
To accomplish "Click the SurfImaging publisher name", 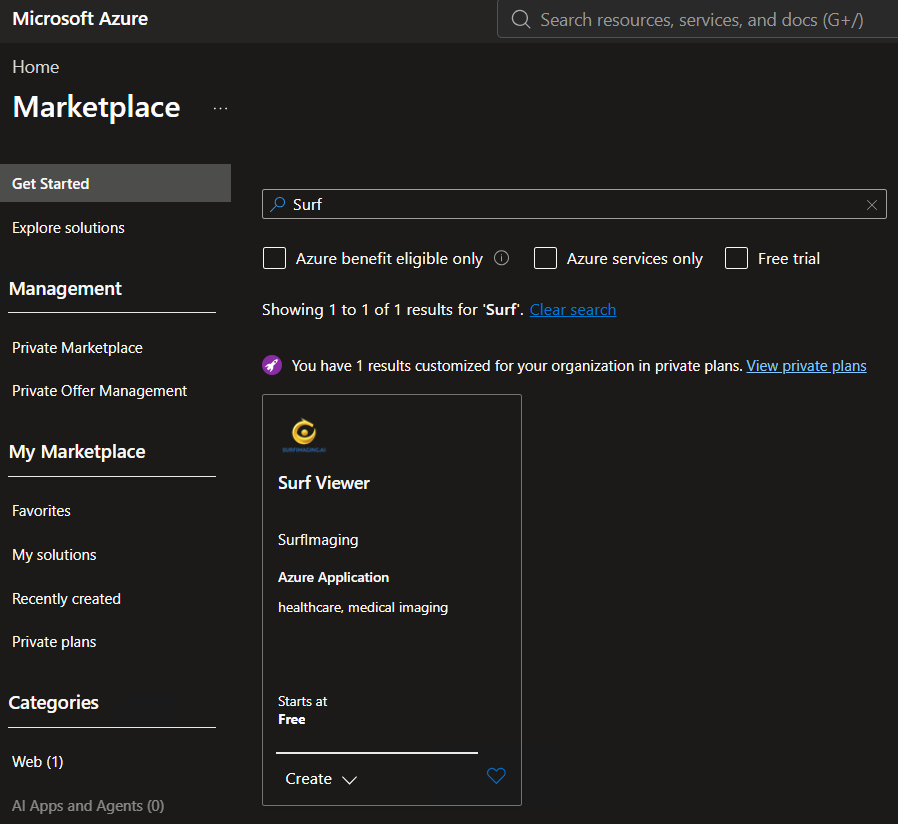I will pyautogui.click(x=318, y=540).
